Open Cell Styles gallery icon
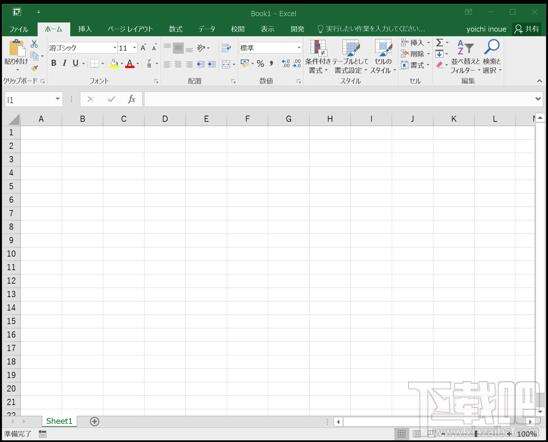This screenshot has height=442, width=548. (383, 48)
